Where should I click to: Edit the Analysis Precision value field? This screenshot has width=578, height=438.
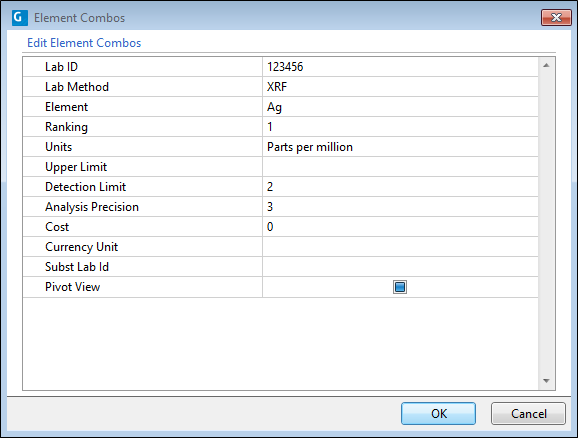(x=400, y=207)
